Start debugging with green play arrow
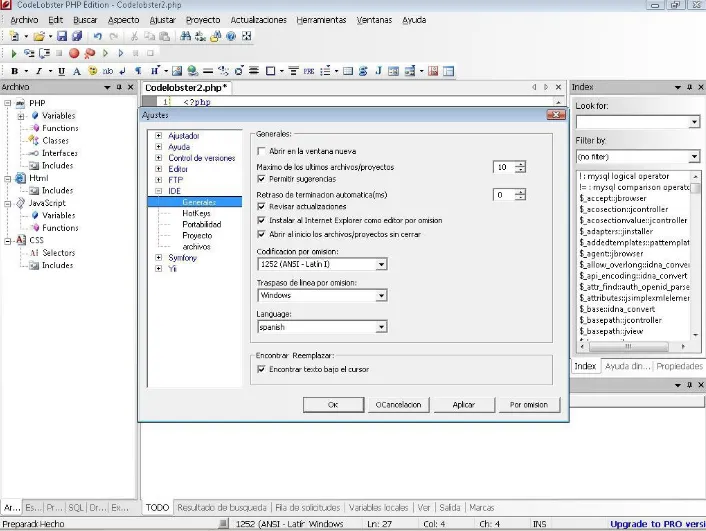This screenshot has width=706, height=531. 14,54
